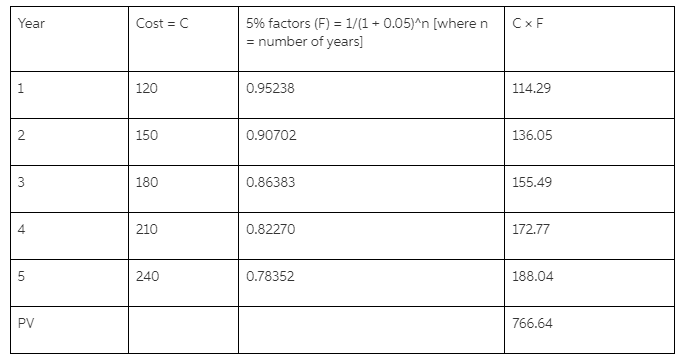Click the 5% factors formula header cell
Viewport: 697px width, 364px height.
click(371, 39)
